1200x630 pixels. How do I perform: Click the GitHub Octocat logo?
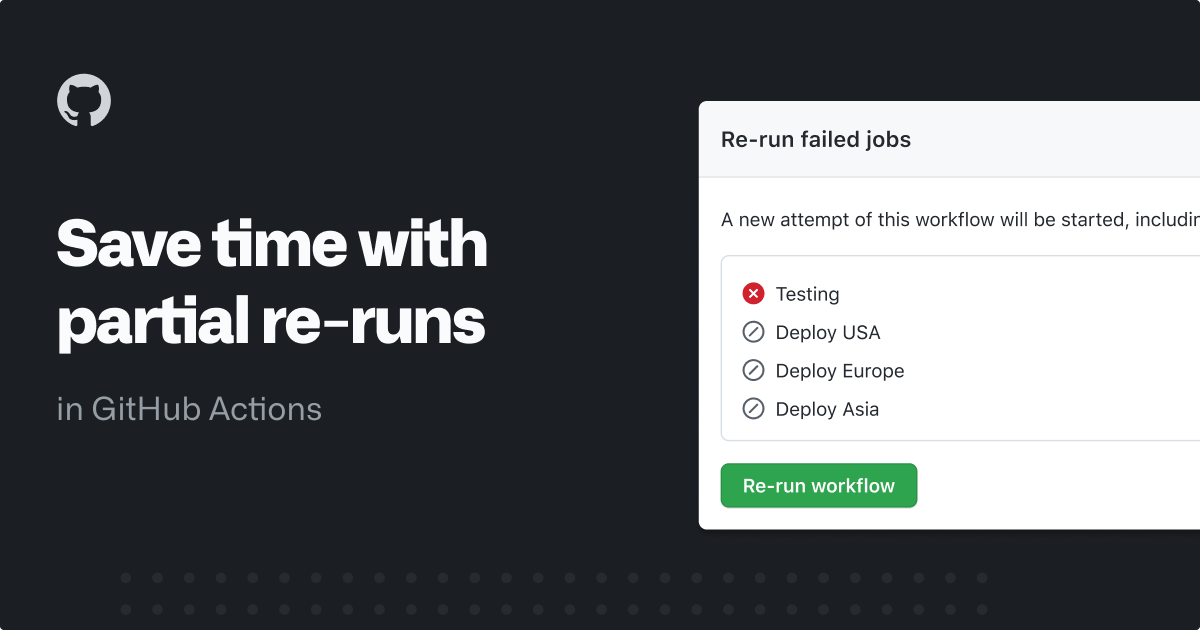tap(84, 100)
